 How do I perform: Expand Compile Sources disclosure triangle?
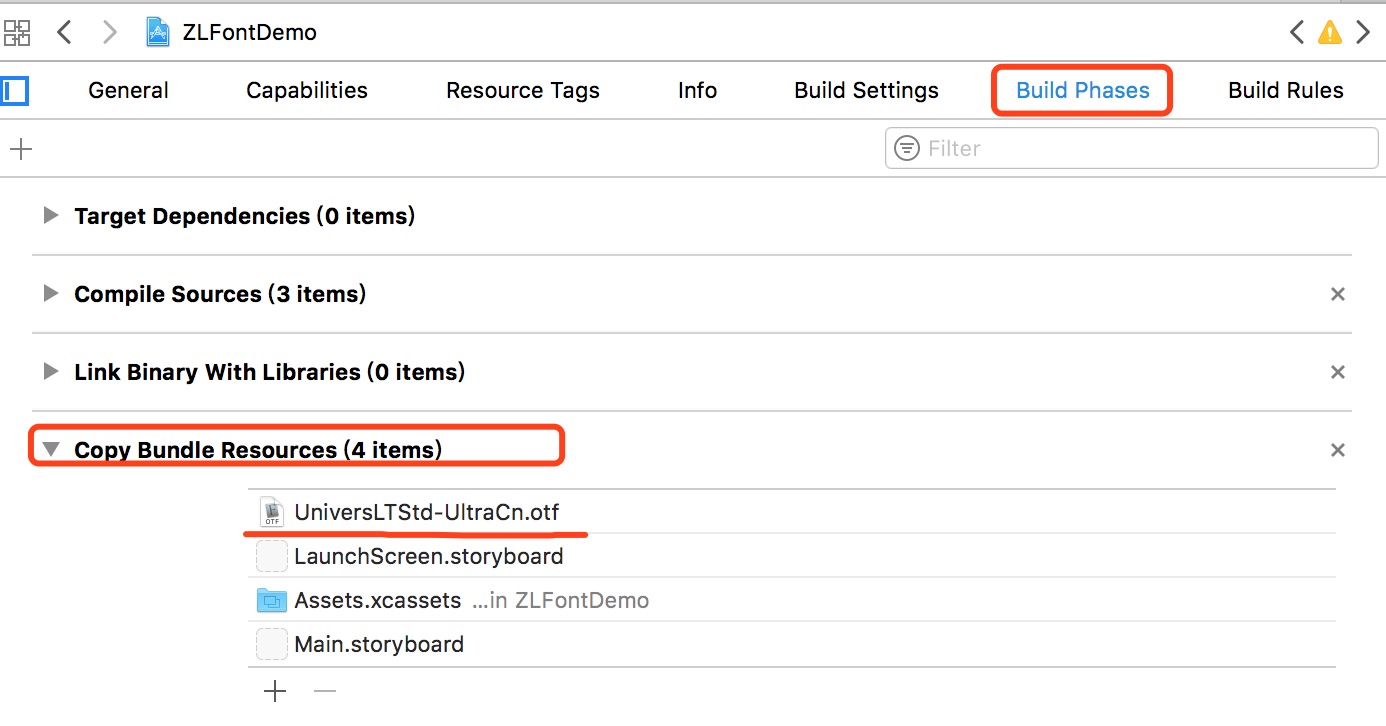coord(50,294)
